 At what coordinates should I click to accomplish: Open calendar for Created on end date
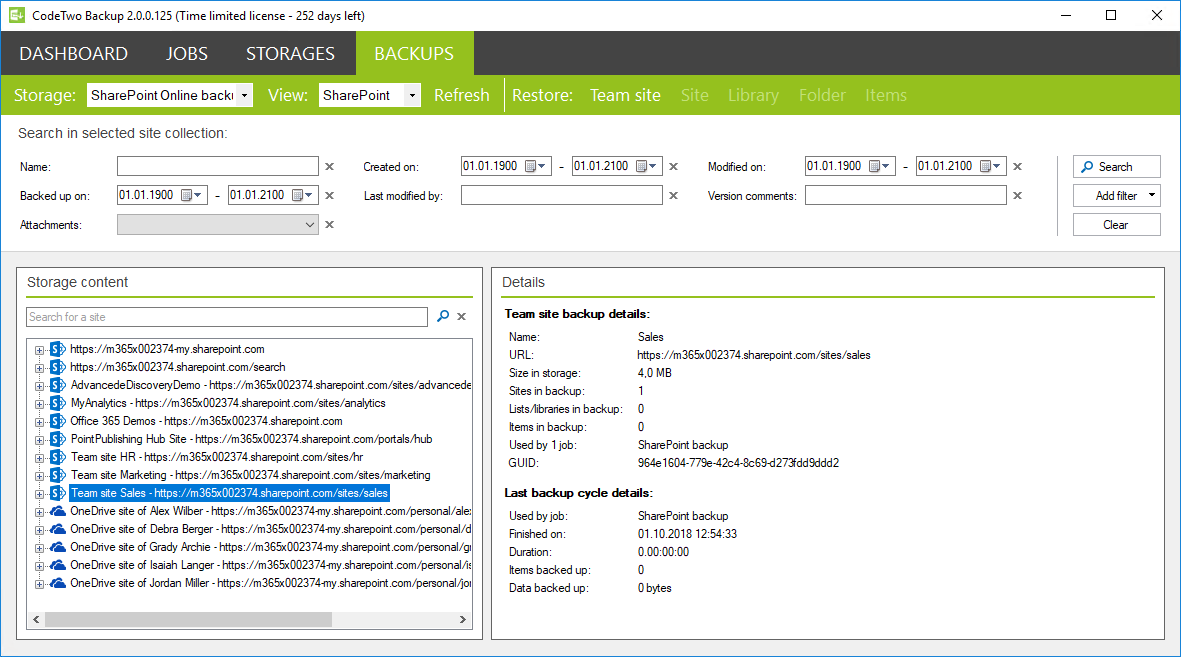point(647,167)
